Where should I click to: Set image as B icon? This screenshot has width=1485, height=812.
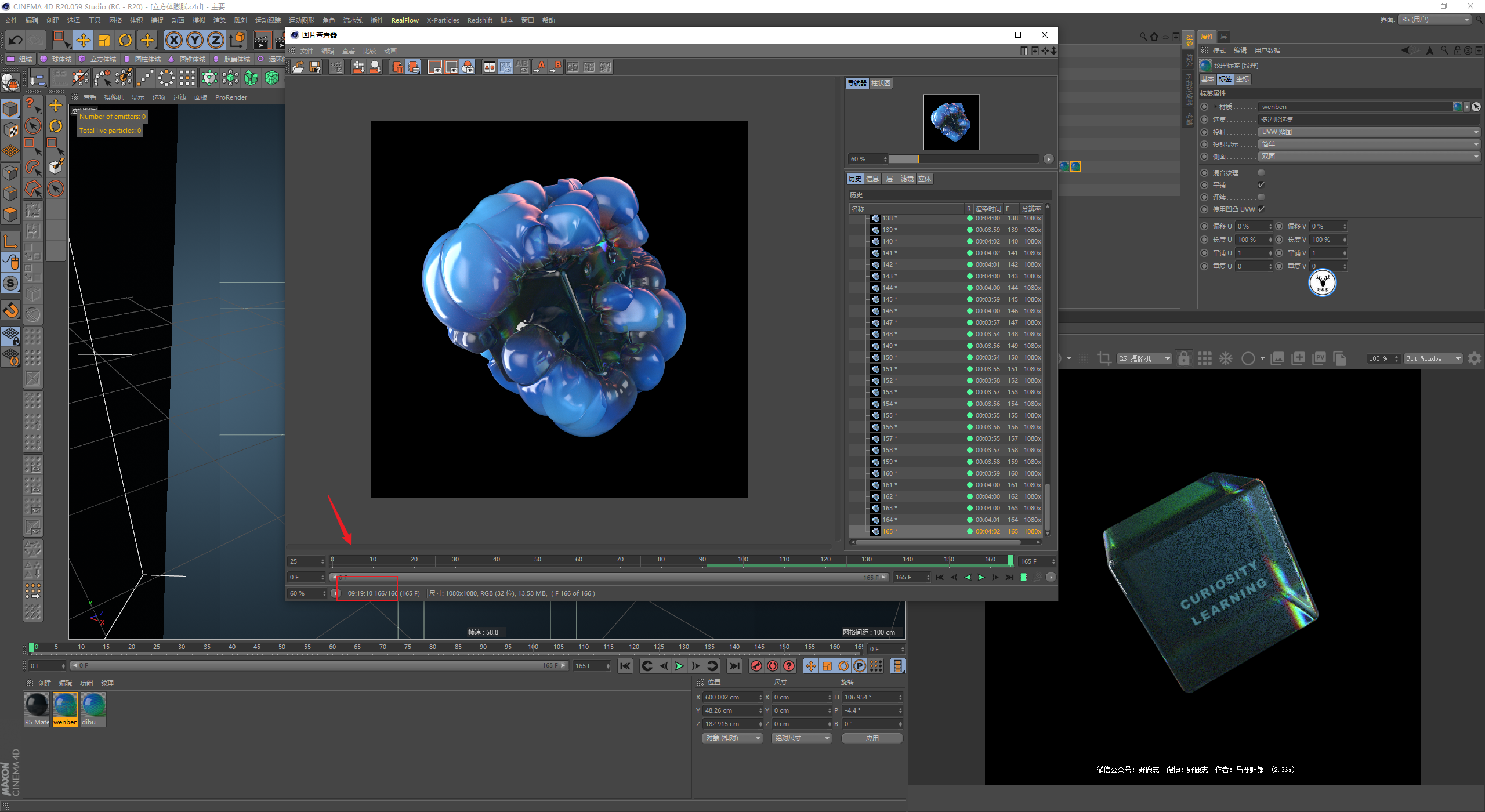coord(556,67)
